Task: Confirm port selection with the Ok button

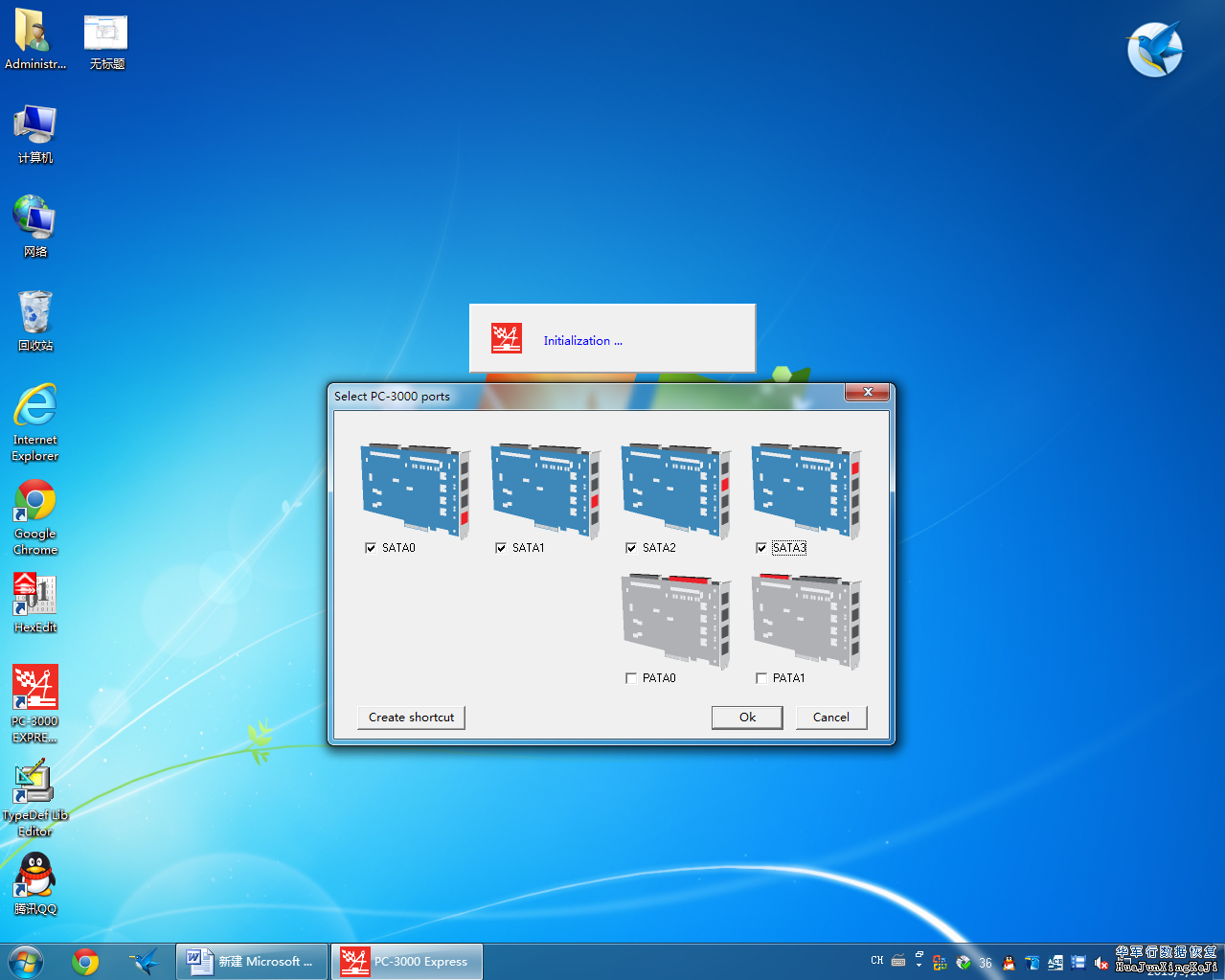Action: 747,717
